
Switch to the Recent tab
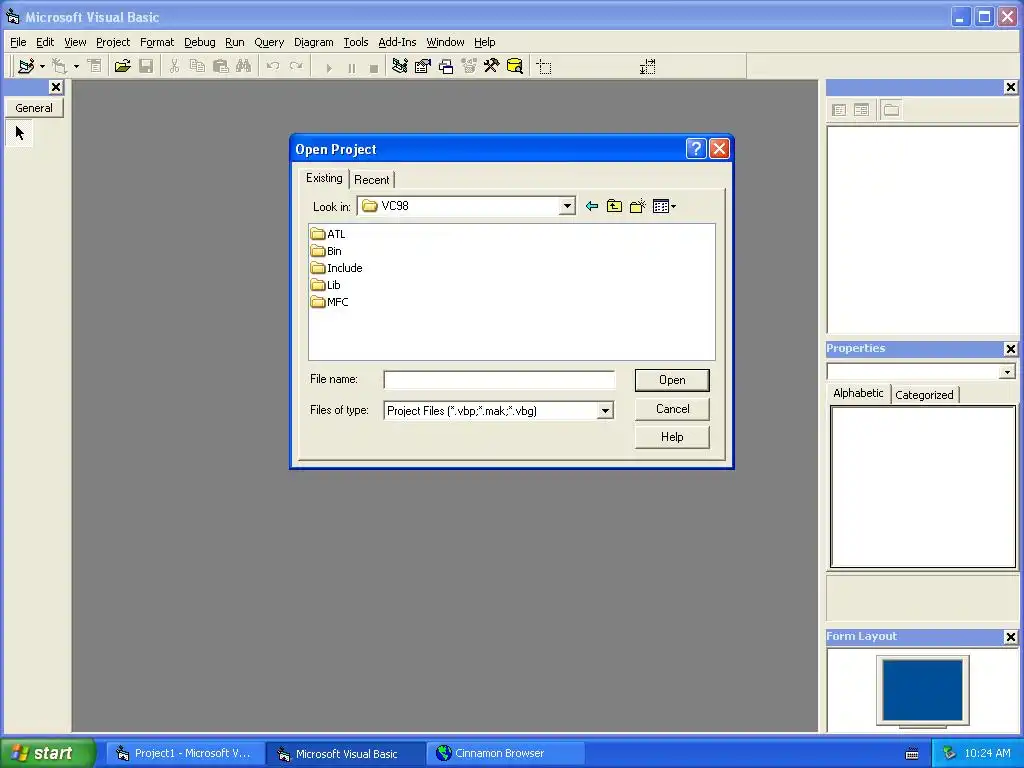click(x=372, y=180)
